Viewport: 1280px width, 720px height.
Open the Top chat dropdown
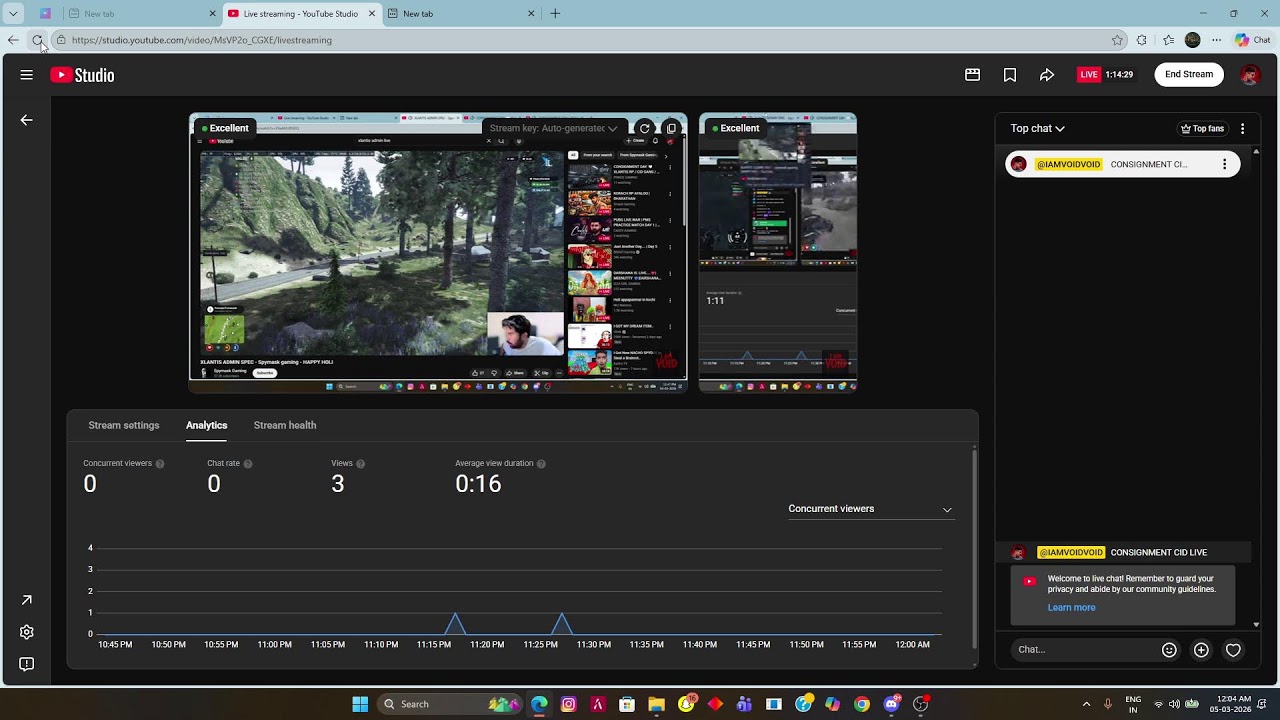pos(1037,128)
